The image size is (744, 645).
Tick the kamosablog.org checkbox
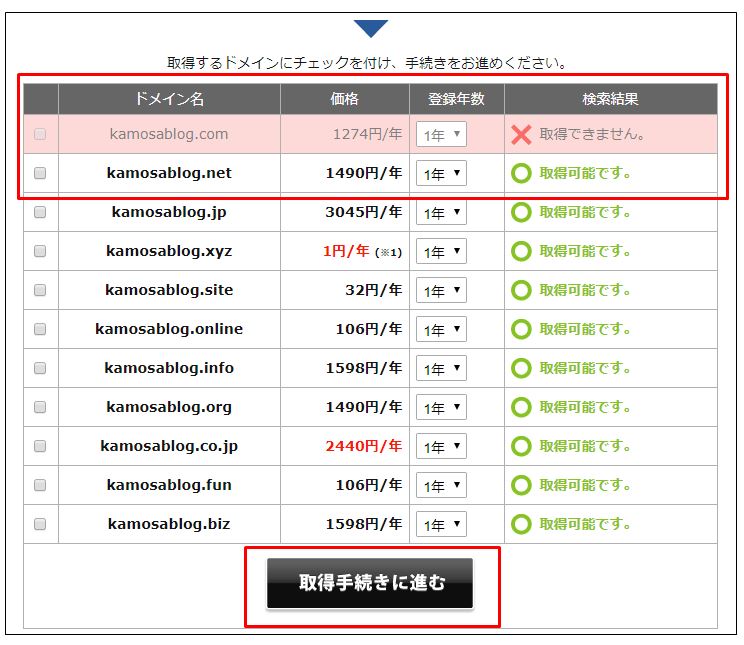tap(40, 407)
